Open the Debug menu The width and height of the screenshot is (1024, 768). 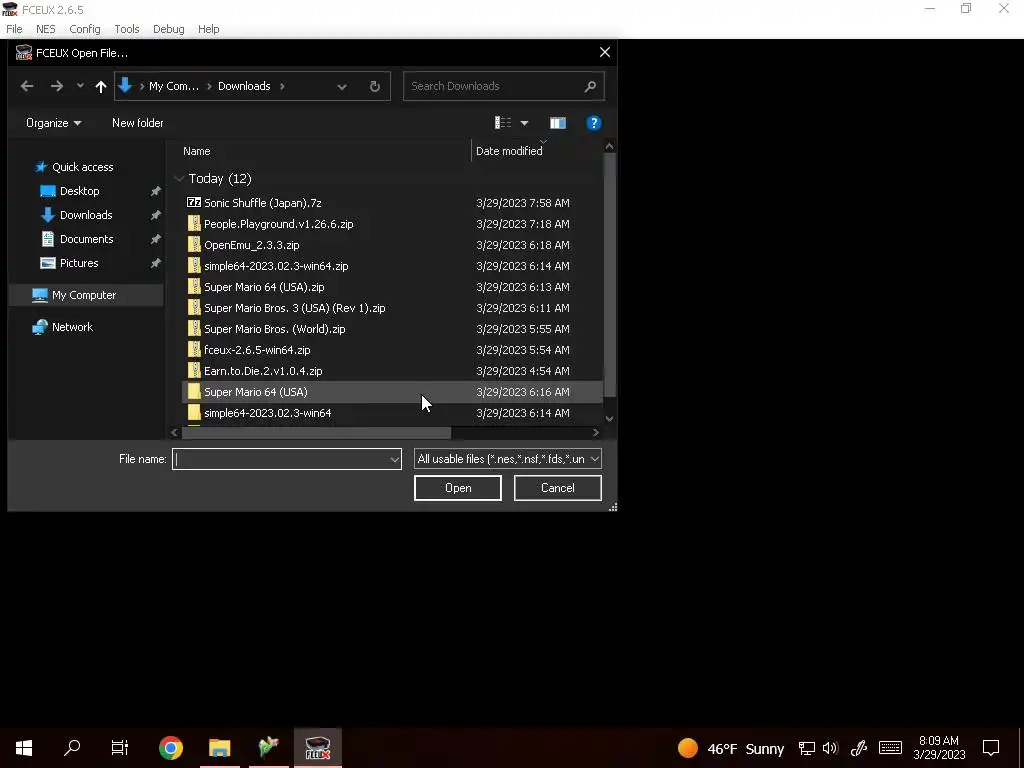coord(168,29)
